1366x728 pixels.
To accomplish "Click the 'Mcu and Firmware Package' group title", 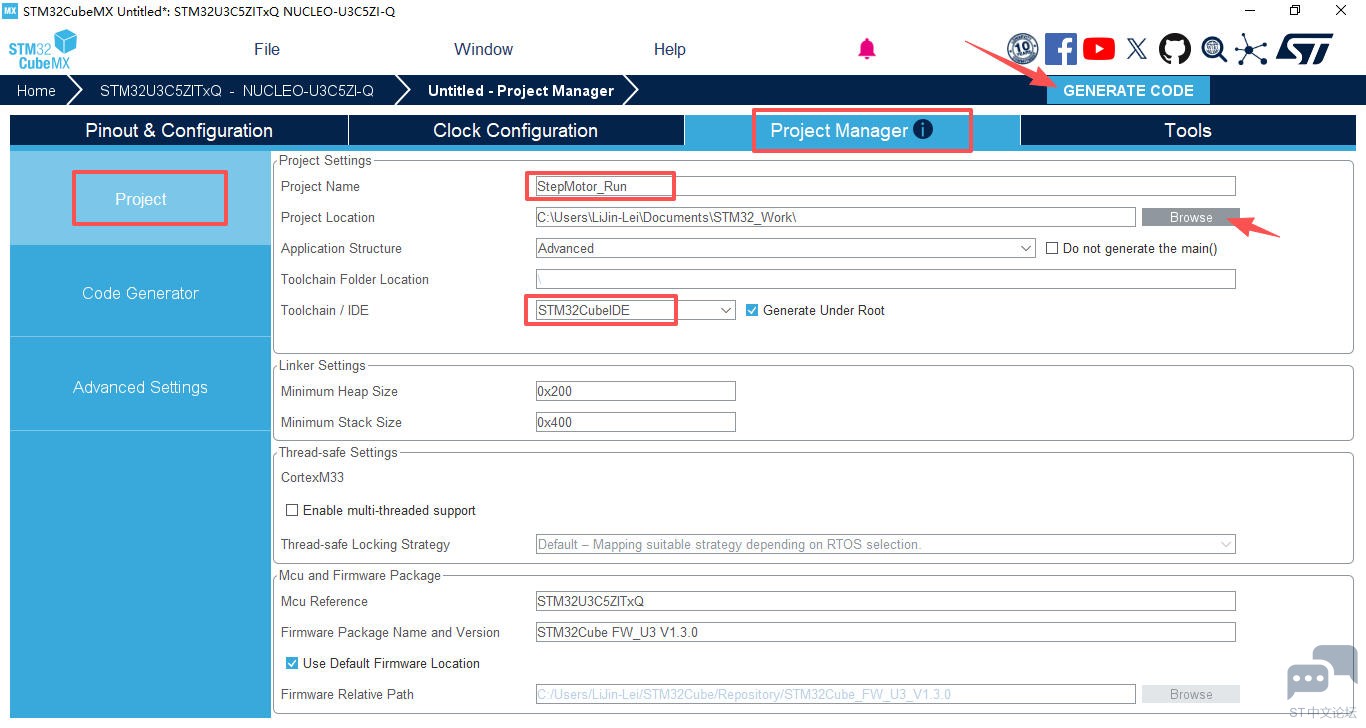I will (x=360, y=575).
